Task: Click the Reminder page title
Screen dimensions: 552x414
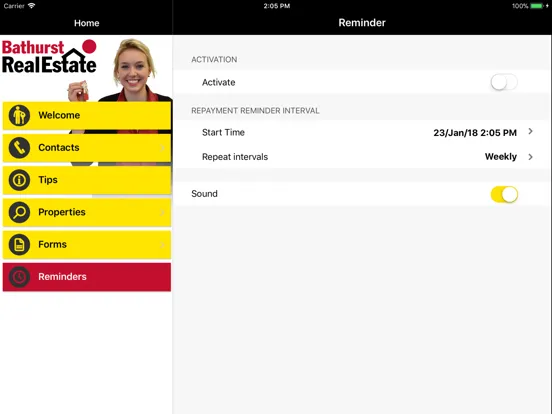Action: click(x=362, y=23)
